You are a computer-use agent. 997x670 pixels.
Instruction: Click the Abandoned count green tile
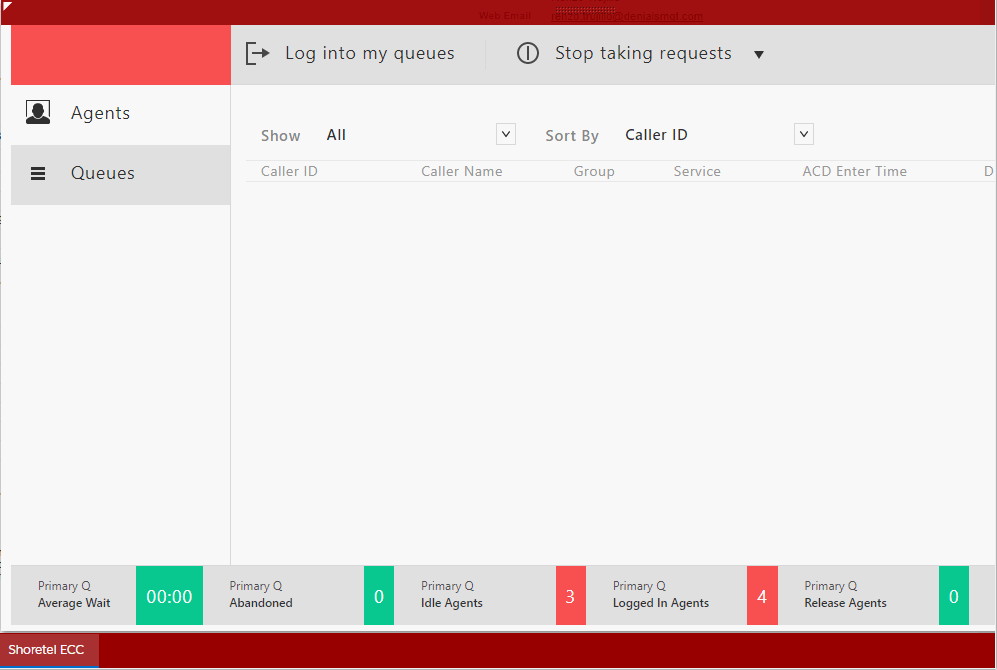379,596
